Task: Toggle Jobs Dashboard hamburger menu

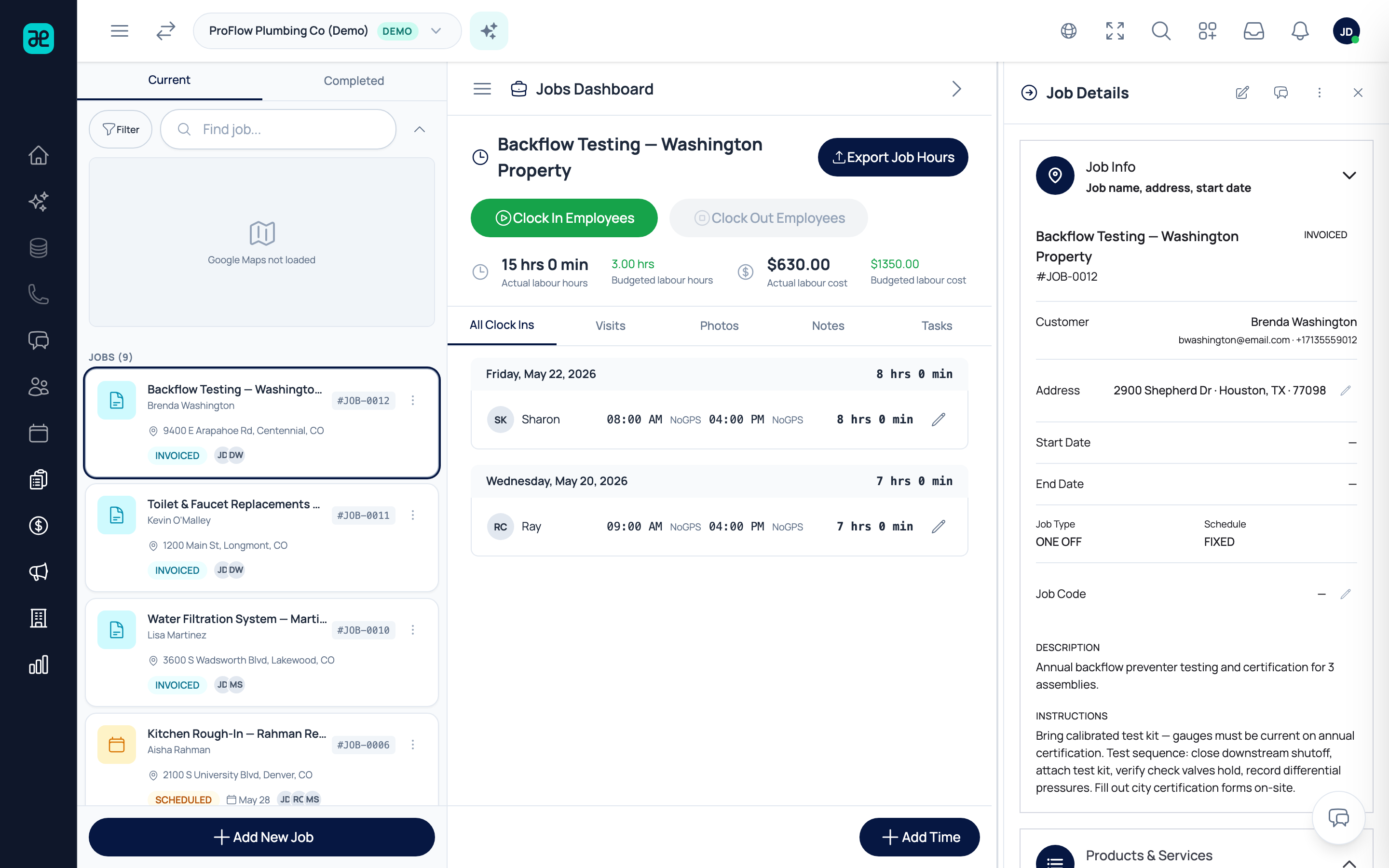Action: (x=482, y=89)
